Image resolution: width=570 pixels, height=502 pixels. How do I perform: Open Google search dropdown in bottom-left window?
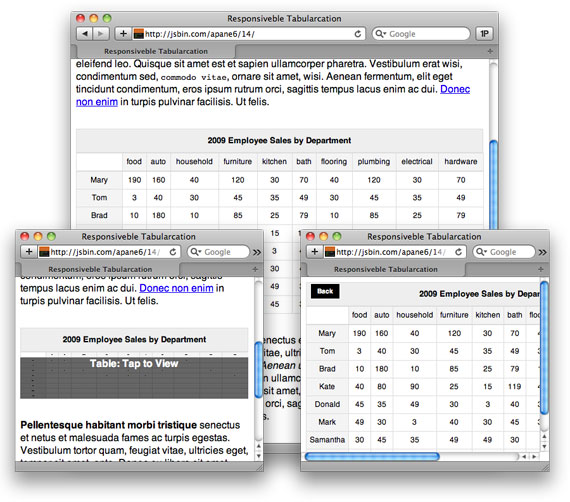196,252
